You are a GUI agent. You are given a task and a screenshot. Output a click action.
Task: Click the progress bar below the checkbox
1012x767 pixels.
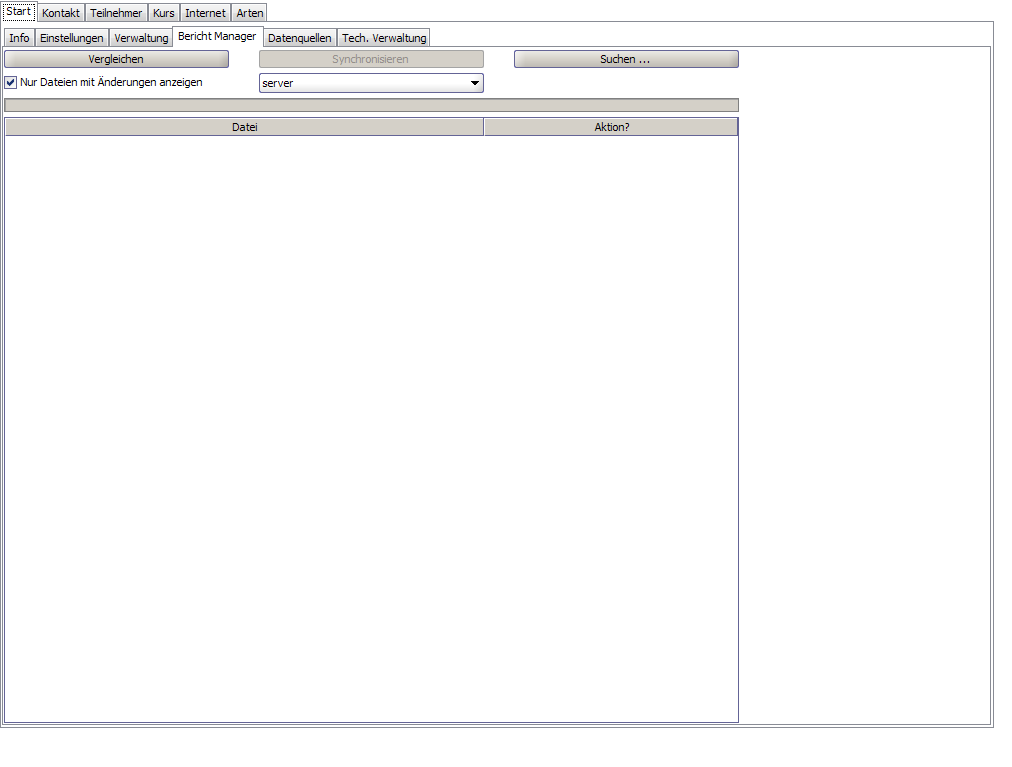point(371,105)
